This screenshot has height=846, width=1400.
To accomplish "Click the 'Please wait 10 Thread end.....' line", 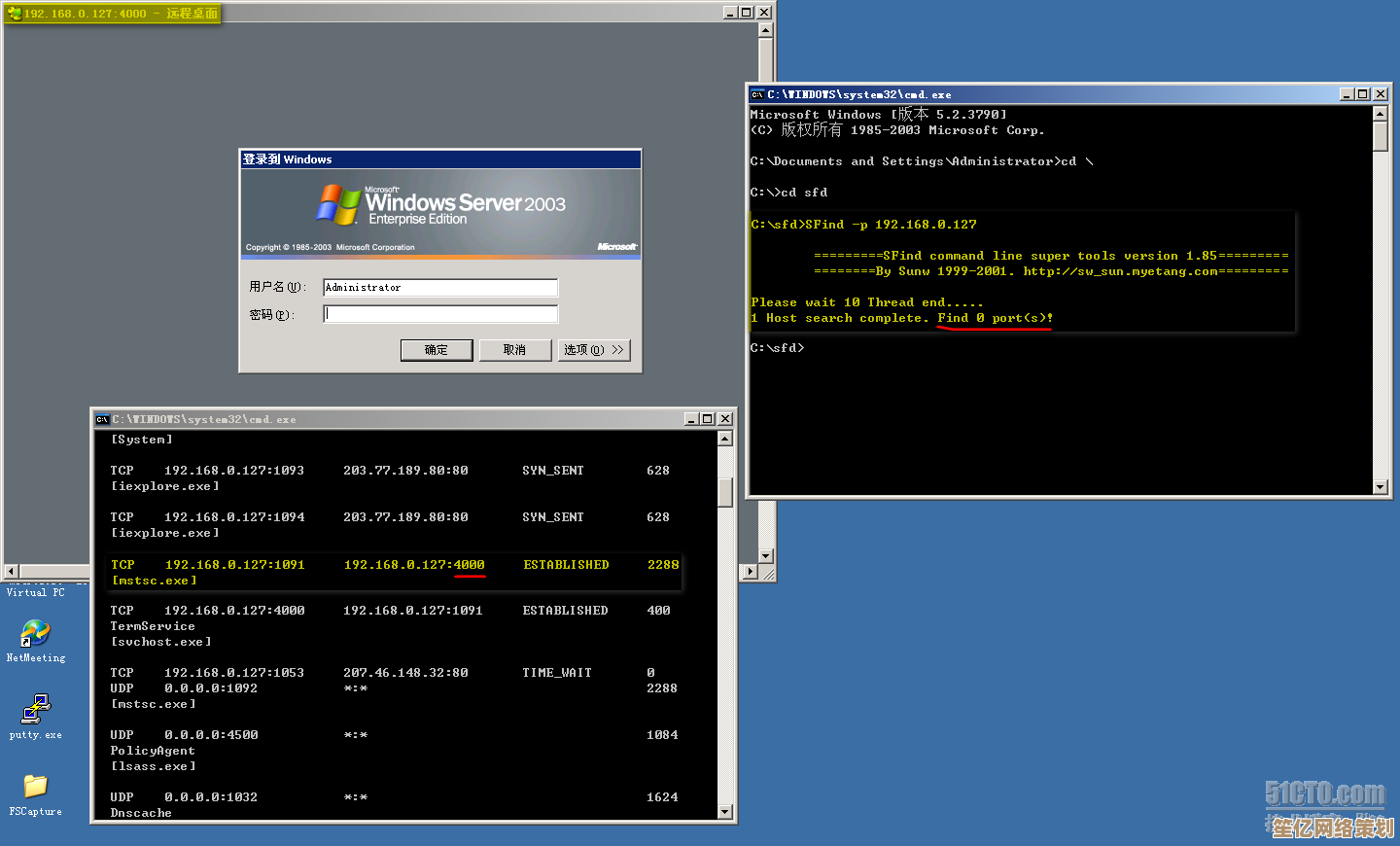I will pyautogui.click(x=867, y=302).
